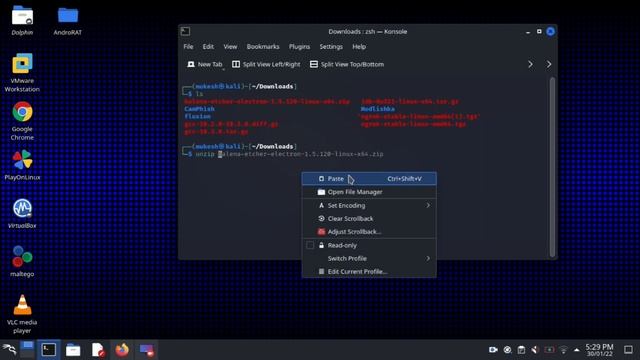Open the clipboard tray icon

click(521, 350)
